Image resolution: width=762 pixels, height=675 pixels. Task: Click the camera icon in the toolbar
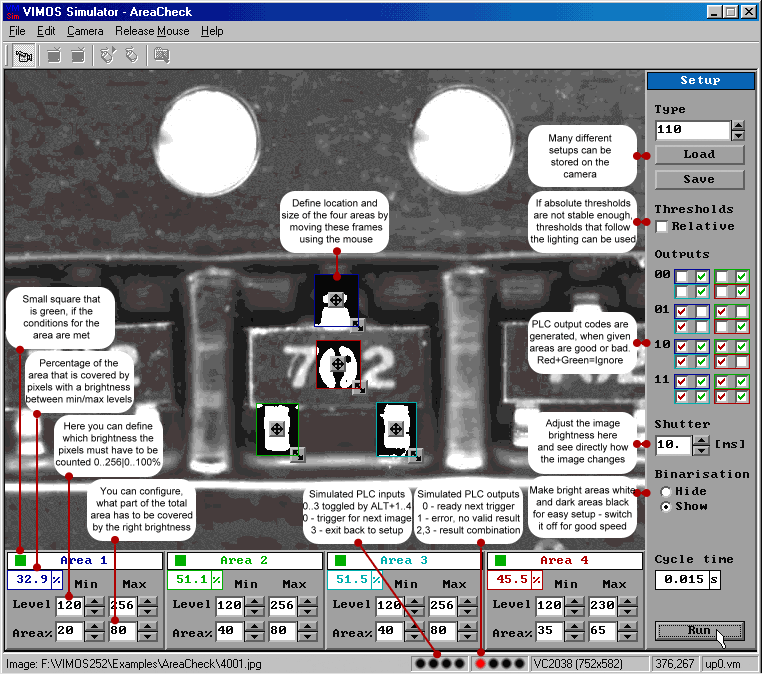point(26,56)
